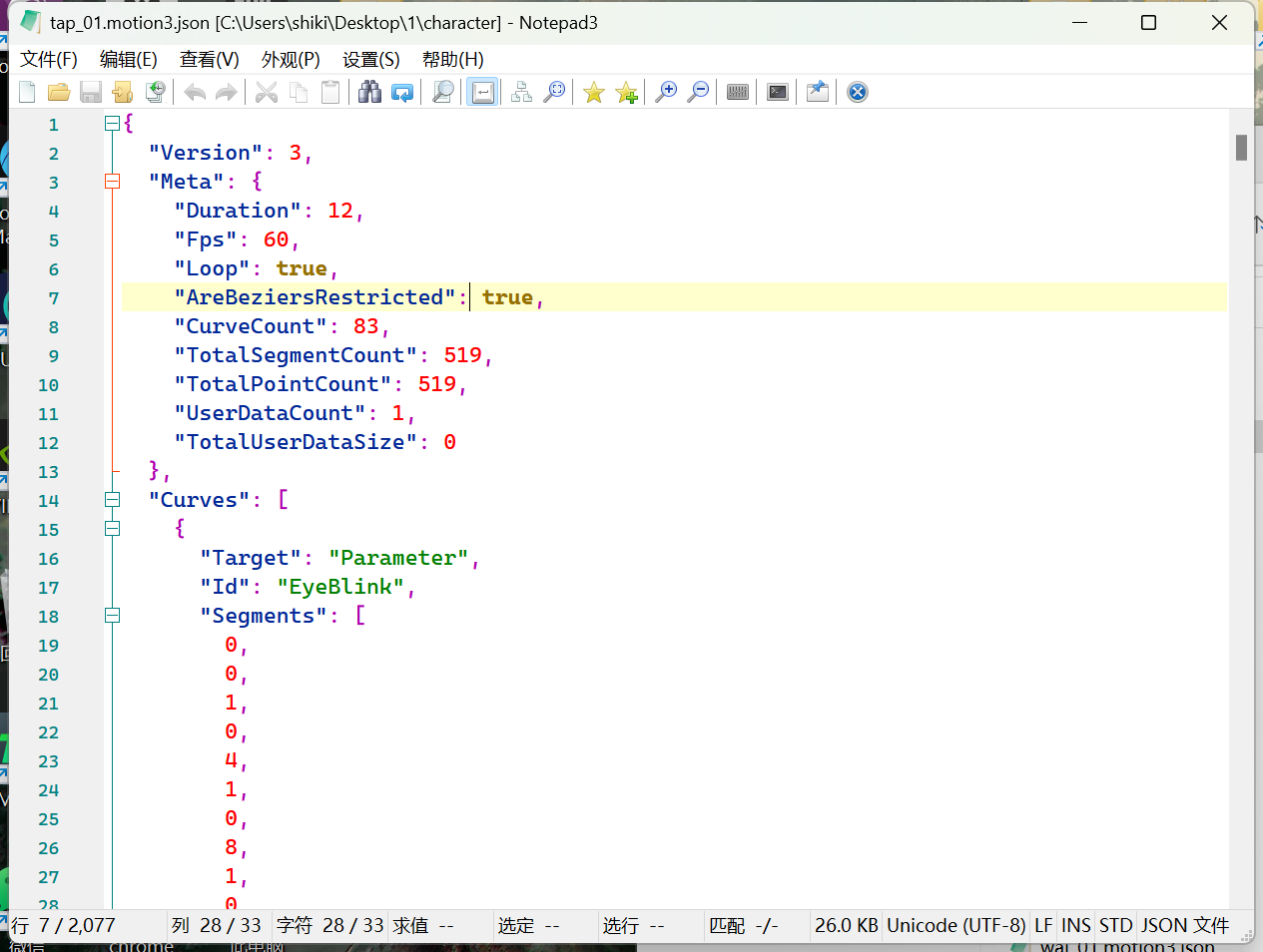This screenshot has height=952, width=1263.
Task: Open the 设置(S) menu
Action: point(370,60)
